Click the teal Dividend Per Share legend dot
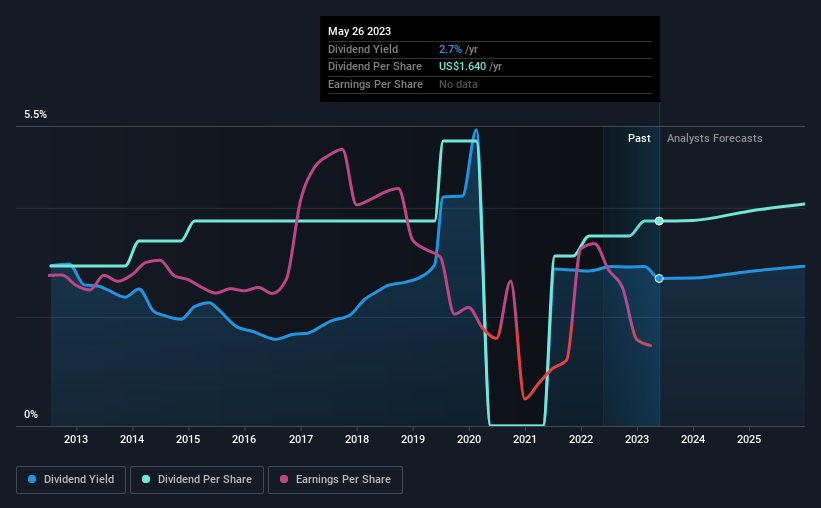 (146, 479)
